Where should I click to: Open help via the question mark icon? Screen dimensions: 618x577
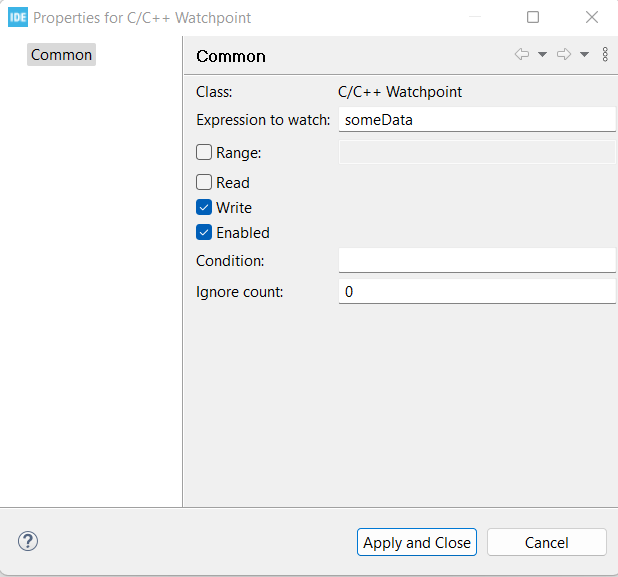pos(28,541)
